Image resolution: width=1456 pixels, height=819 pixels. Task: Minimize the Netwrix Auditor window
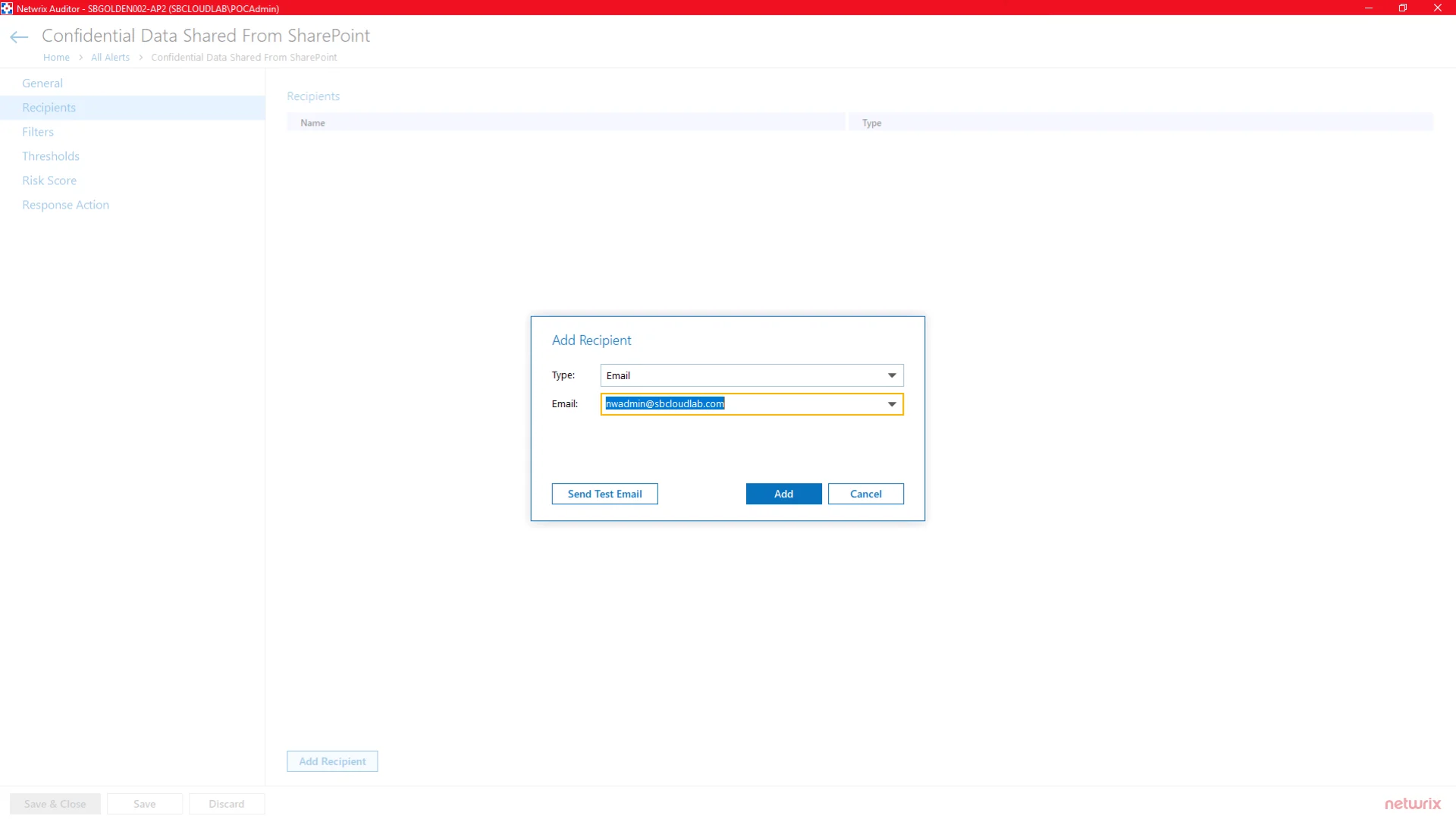(1369, 8)
